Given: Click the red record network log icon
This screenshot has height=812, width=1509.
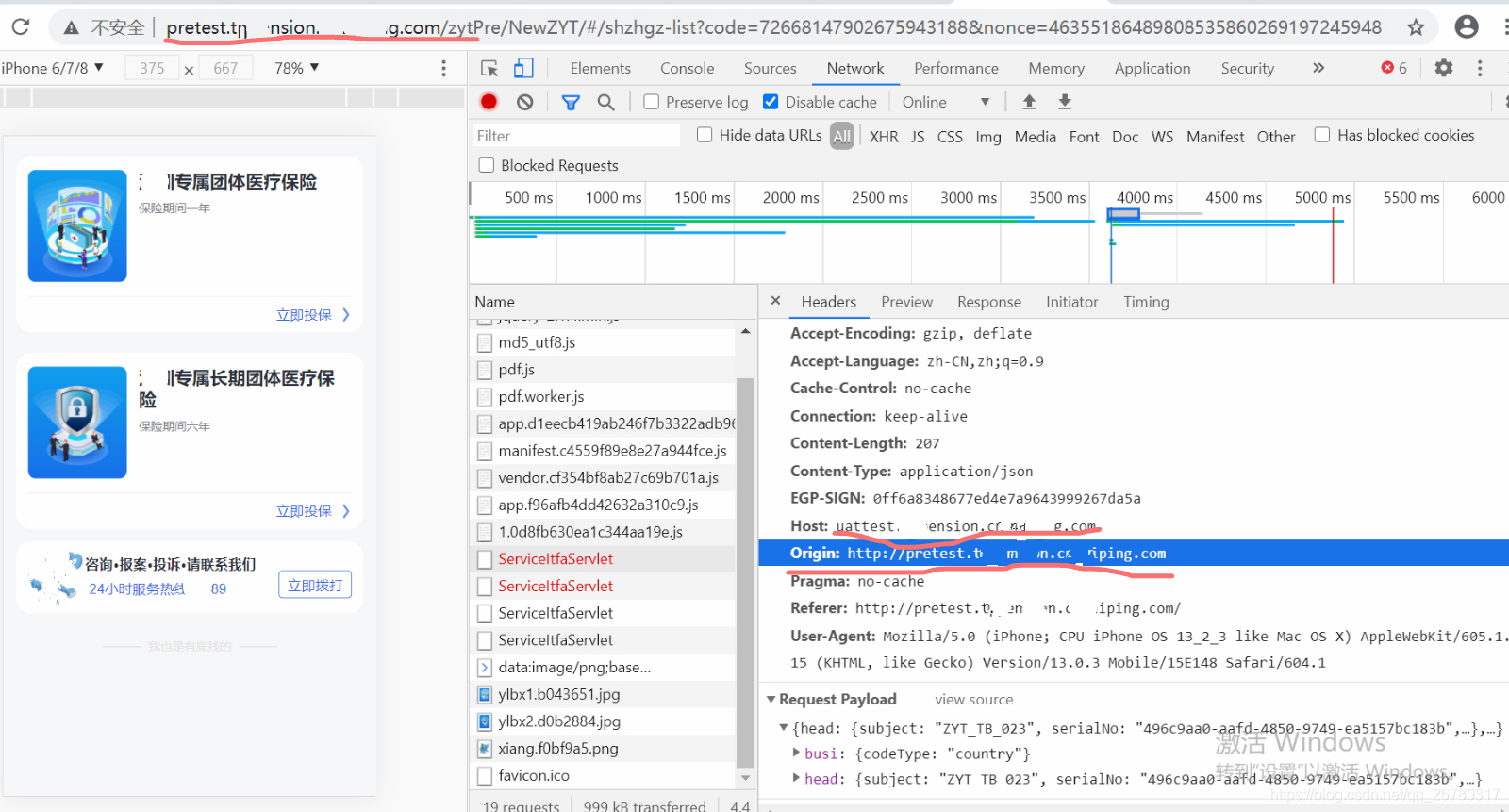Looking at the screenshot, I should point(489,102).
